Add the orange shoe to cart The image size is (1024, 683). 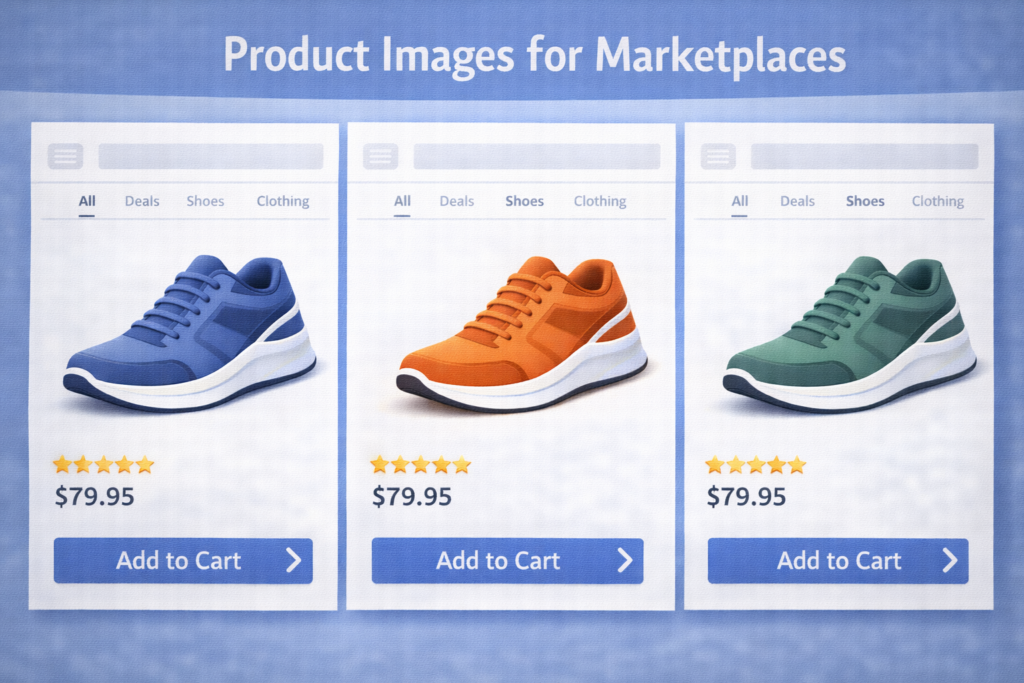coord(507,560)
